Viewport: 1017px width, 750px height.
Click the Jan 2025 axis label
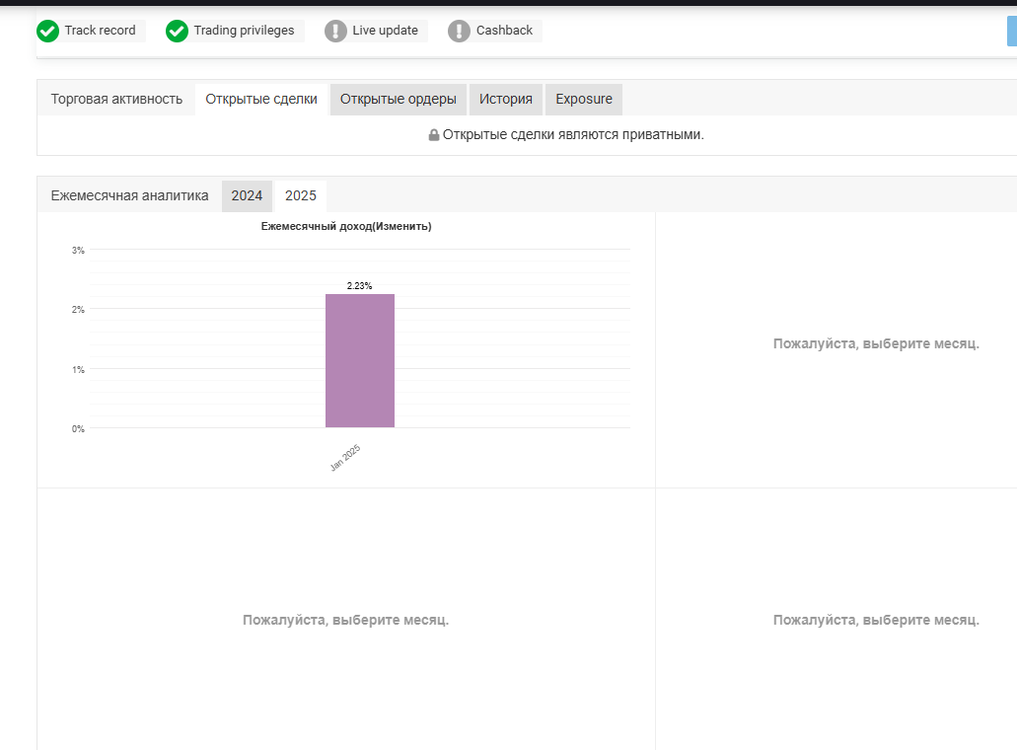[345, 458]
